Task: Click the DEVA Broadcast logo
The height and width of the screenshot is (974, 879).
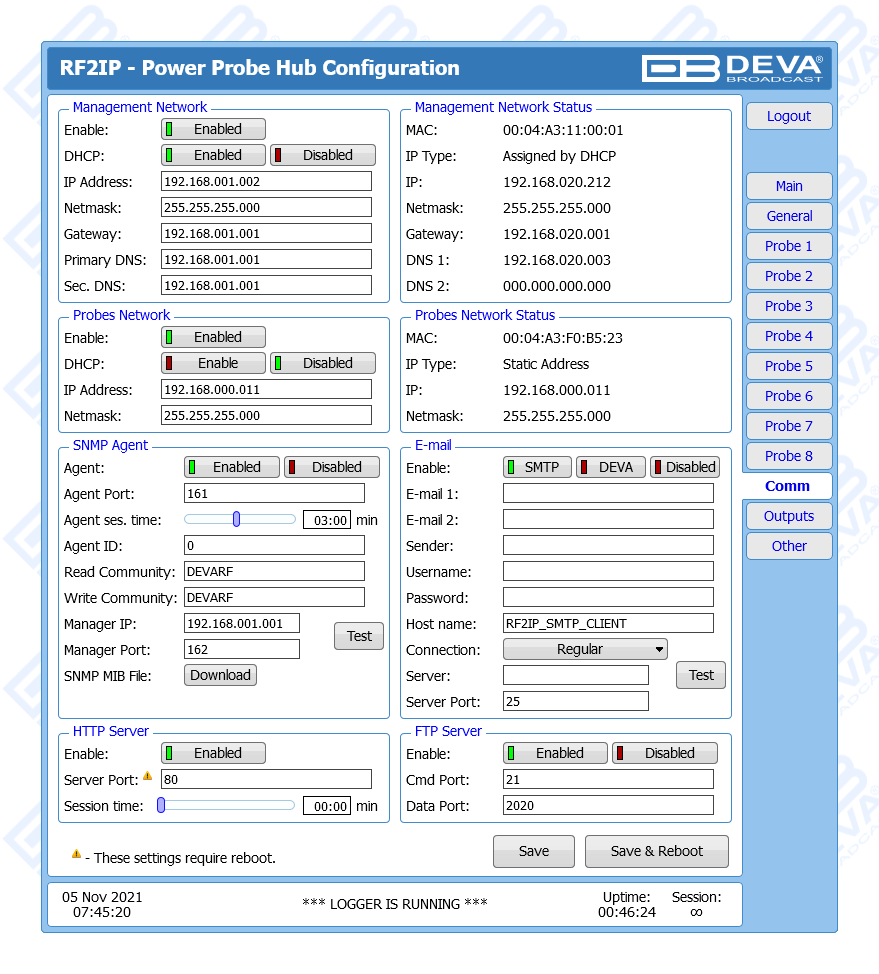Action: coord(732,68)
